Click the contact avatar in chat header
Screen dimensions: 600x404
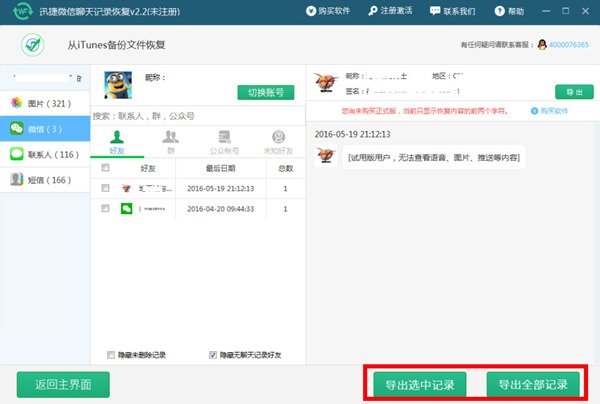(x=326, y=82)
